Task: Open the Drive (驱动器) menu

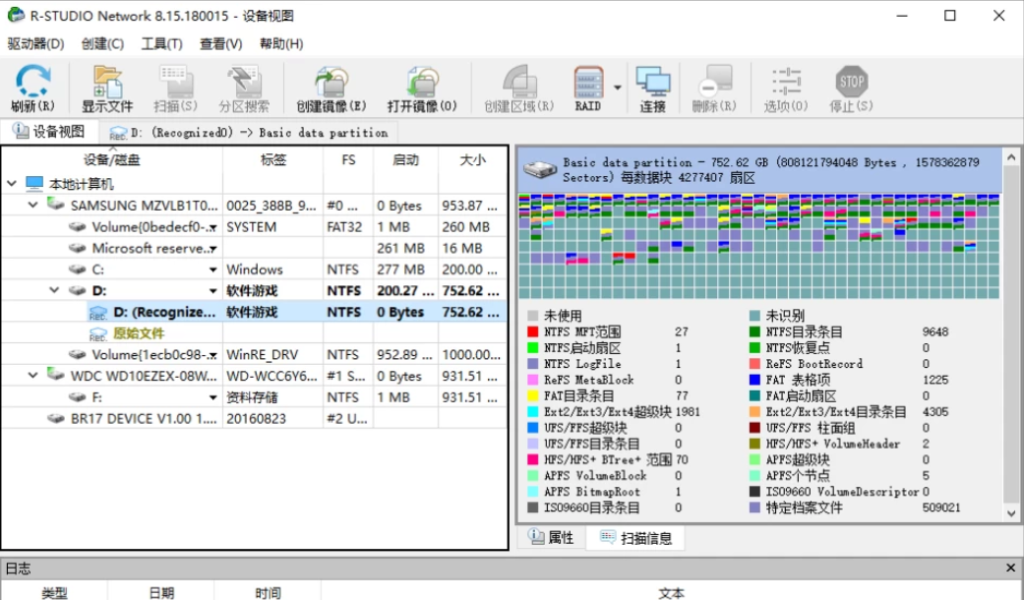Action: [x=35, y=44]
